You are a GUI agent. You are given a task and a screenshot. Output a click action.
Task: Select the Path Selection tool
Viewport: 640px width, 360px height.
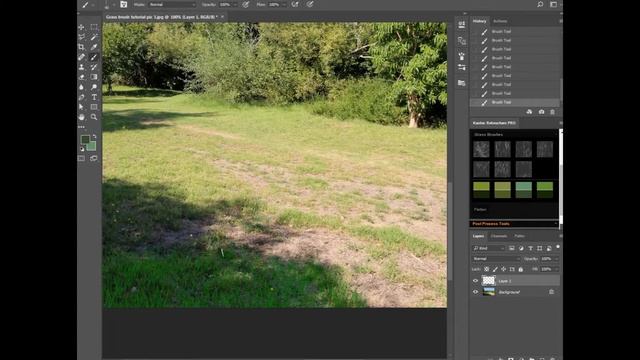82,107
